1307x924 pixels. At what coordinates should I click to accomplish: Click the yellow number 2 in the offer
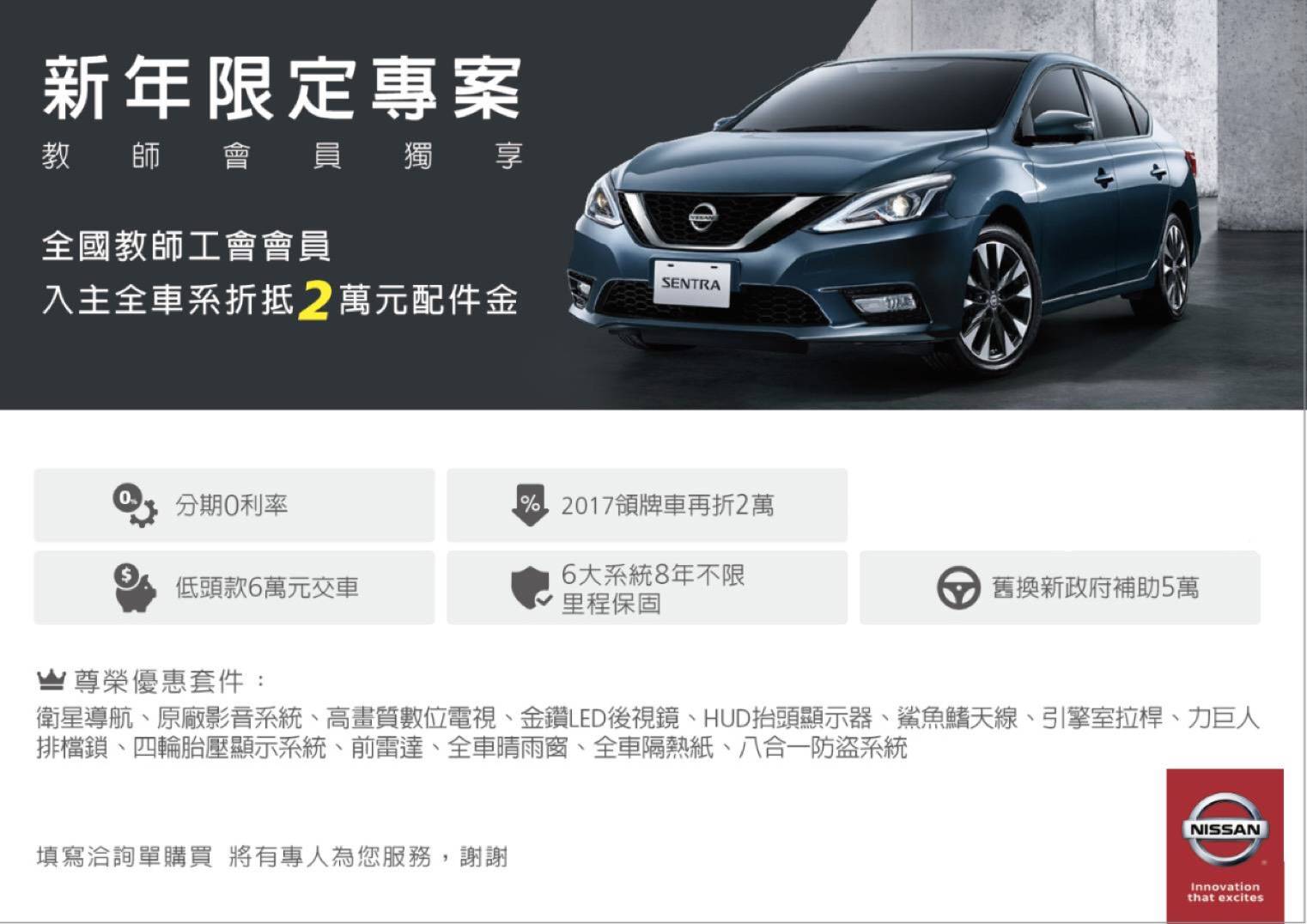tap(314, 301)
